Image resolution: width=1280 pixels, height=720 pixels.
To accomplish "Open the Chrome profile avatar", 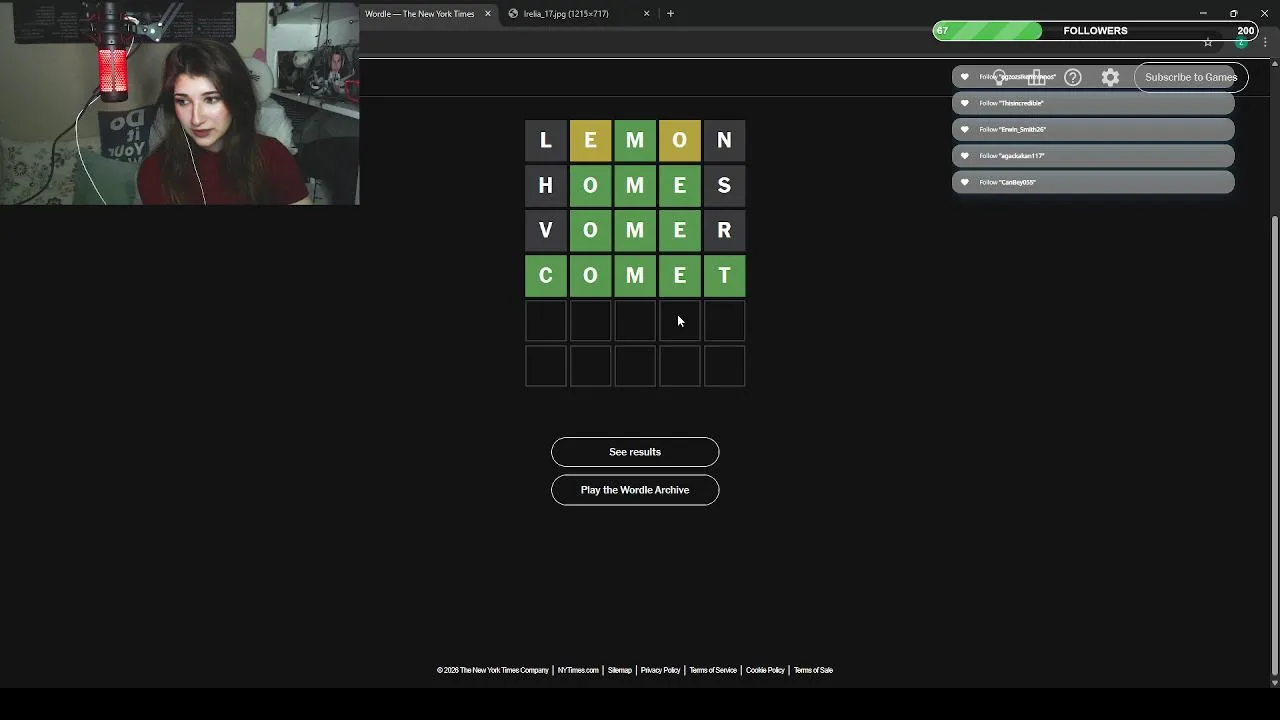I will pos(1241,42).
